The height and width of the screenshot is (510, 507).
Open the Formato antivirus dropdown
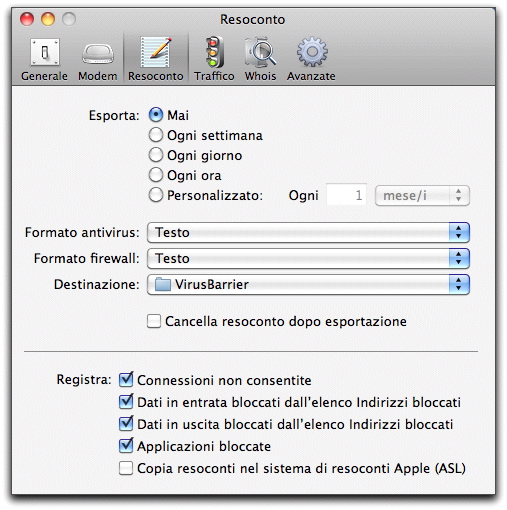[308, 232]
